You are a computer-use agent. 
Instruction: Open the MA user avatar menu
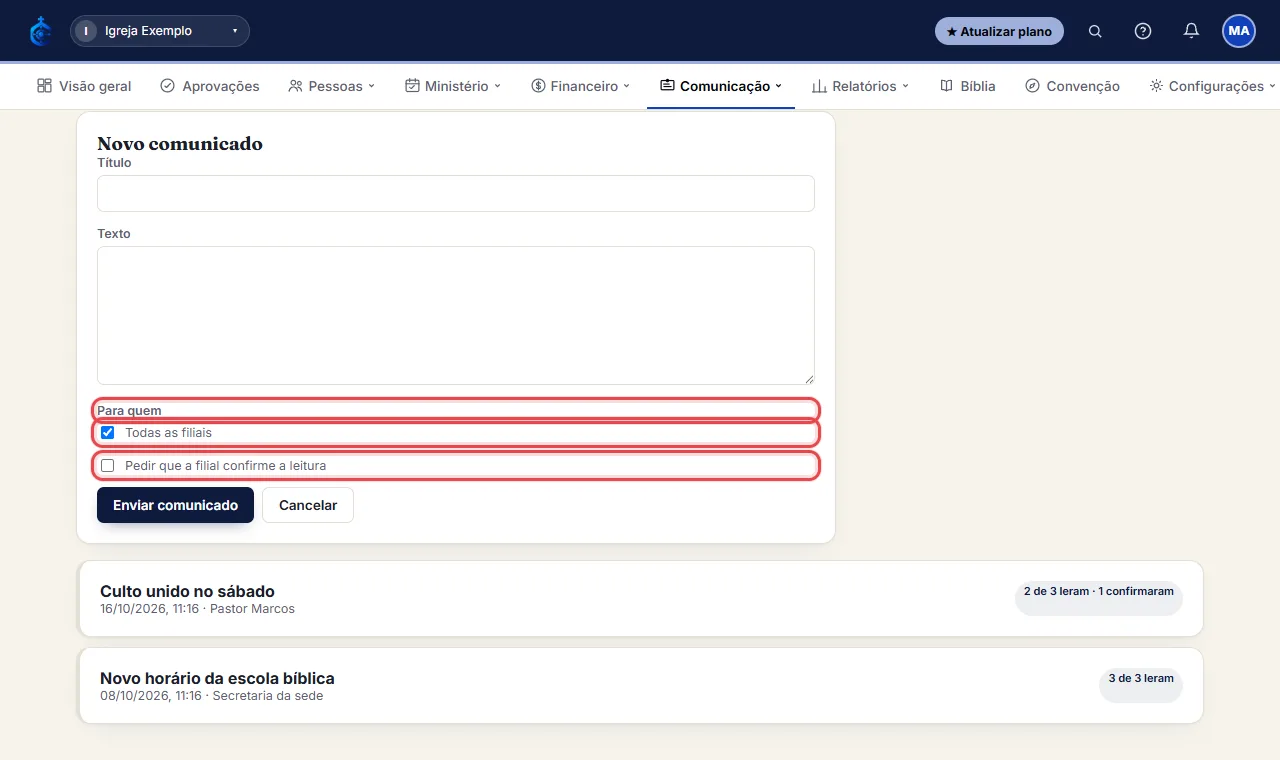click(1239, 31)
